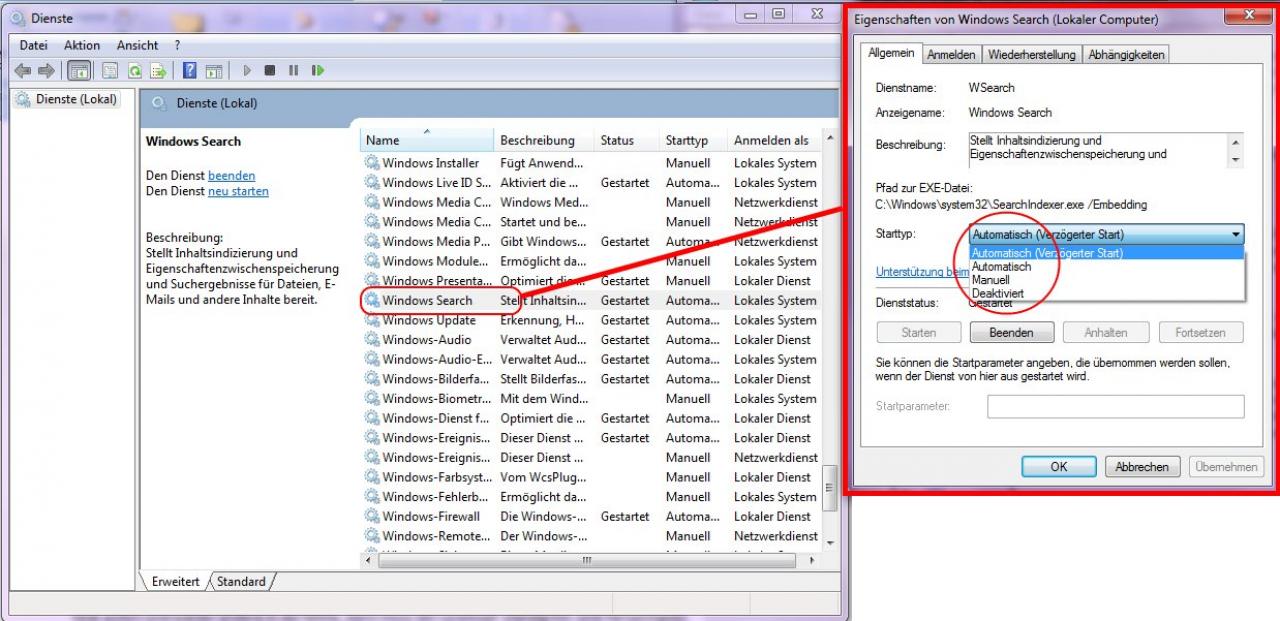Open the Aktion menu

coord(82,45)
